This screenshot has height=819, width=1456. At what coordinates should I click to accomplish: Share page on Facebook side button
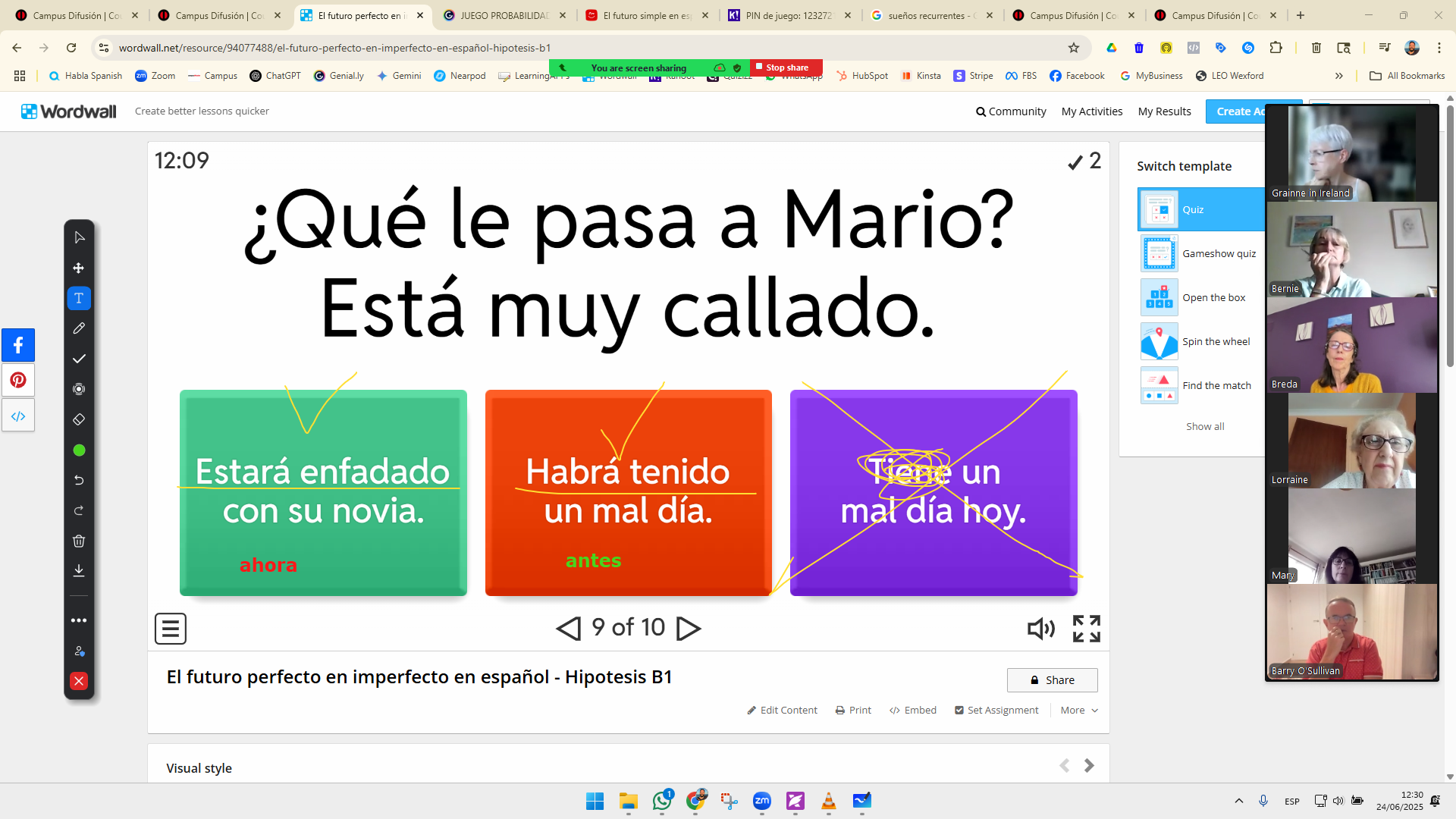pyautogui.click(x=18, y=345)
